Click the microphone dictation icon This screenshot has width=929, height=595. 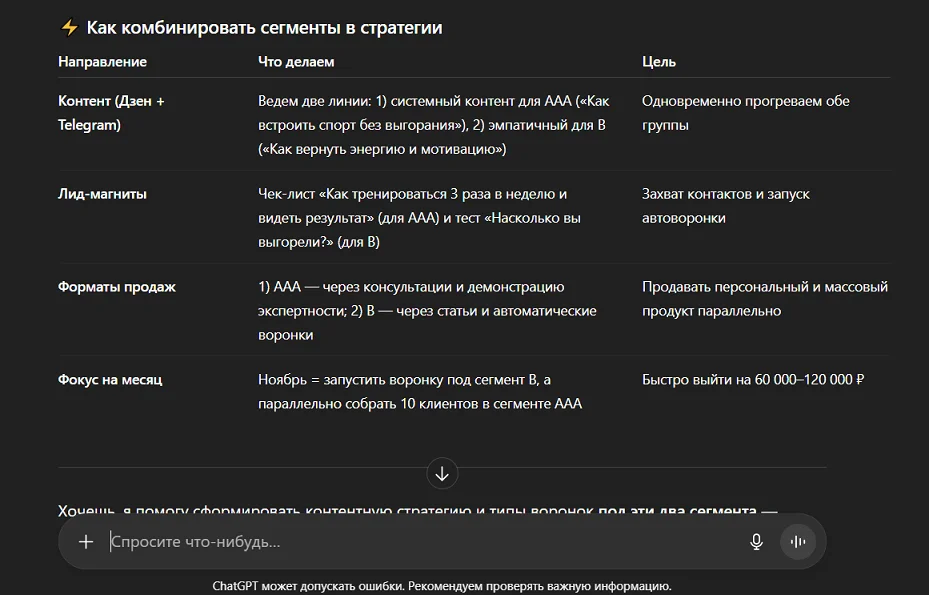pyautogui.click(x=756, y=542)
